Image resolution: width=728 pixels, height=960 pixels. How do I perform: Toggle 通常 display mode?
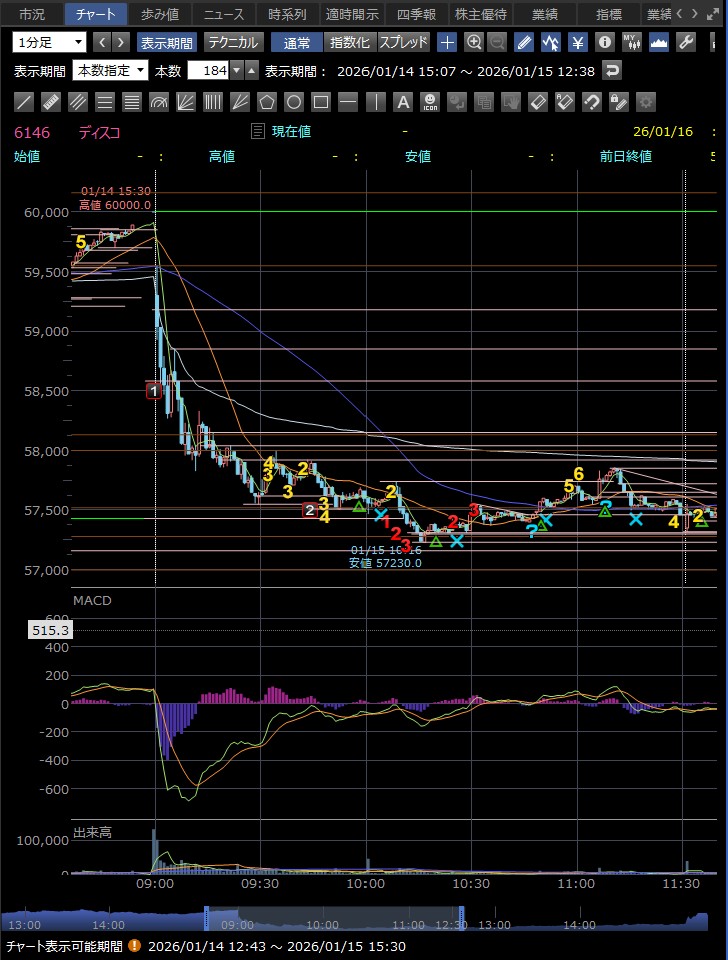(x=297, y=42)
